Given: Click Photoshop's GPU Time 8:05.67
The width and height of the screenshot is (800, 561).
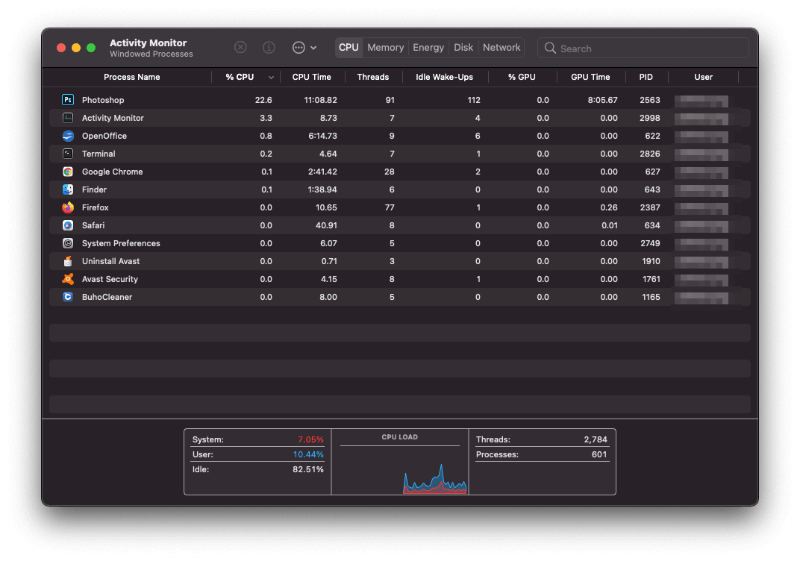Looking at the screenshot, I should (x=603, y=100).
